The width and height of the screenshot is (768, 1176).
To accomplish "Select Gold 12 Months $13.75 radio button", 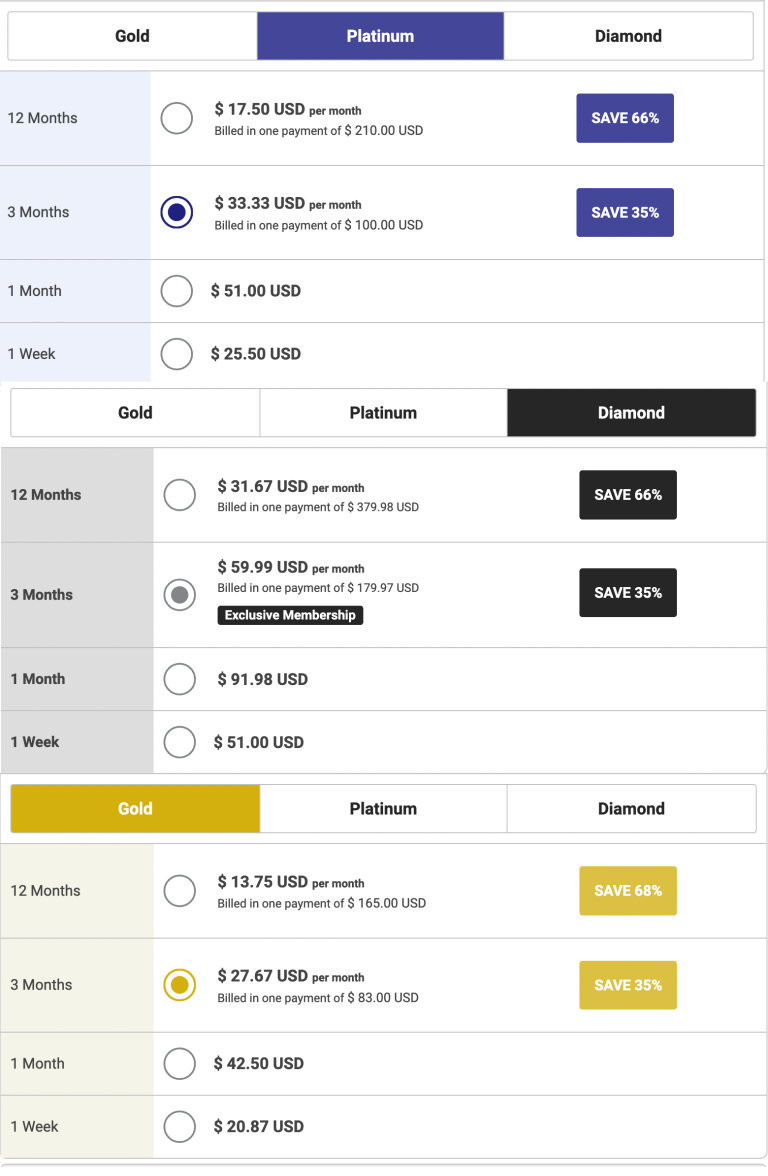I will pyautogui.click(x=180, y=891).
